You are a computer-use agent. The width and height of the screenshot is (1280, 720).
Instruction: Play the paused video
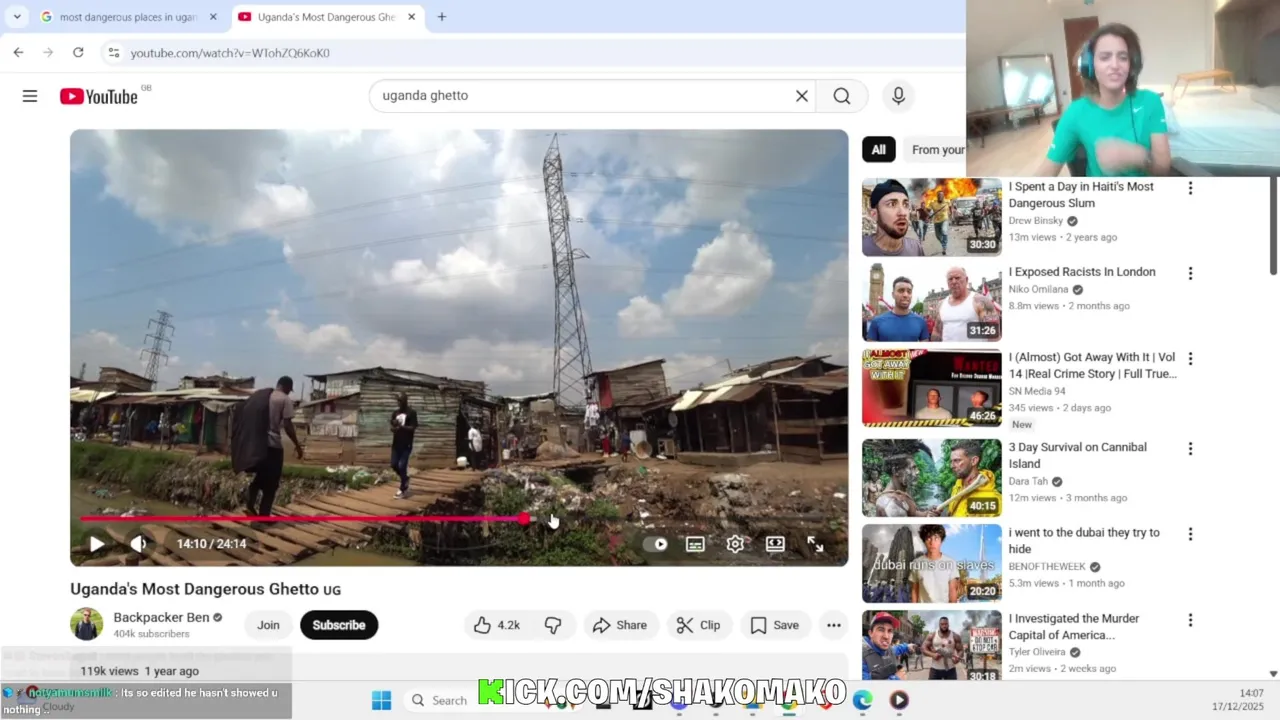[x=96, y=544]
